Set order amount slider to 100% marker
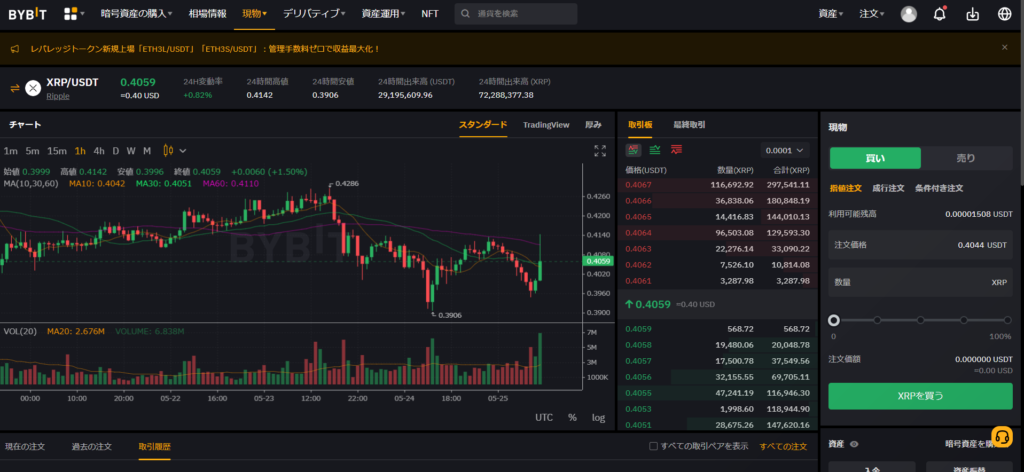Image resolution: width=1024 pixels, height=472 pixels. point(1007,320)
